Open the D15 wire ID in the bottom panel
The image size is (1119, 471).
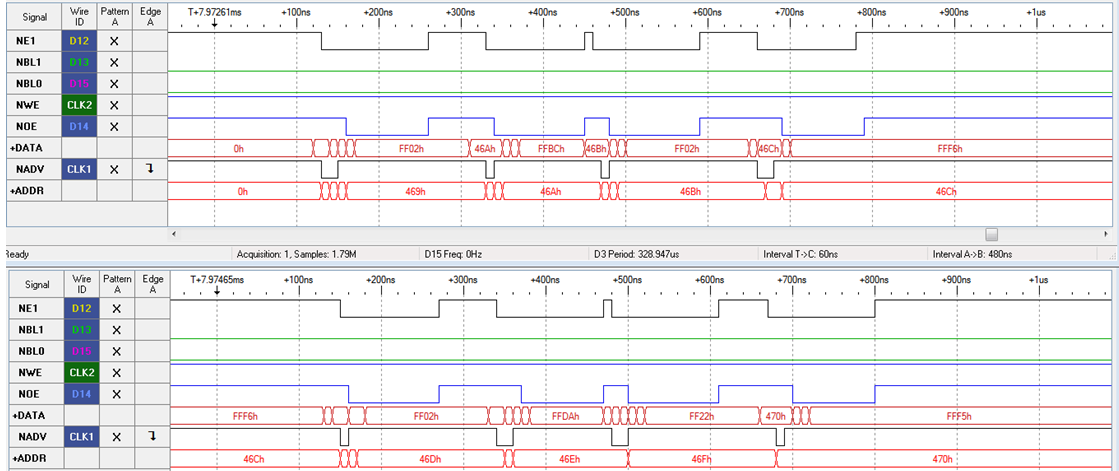pos(81,351)
